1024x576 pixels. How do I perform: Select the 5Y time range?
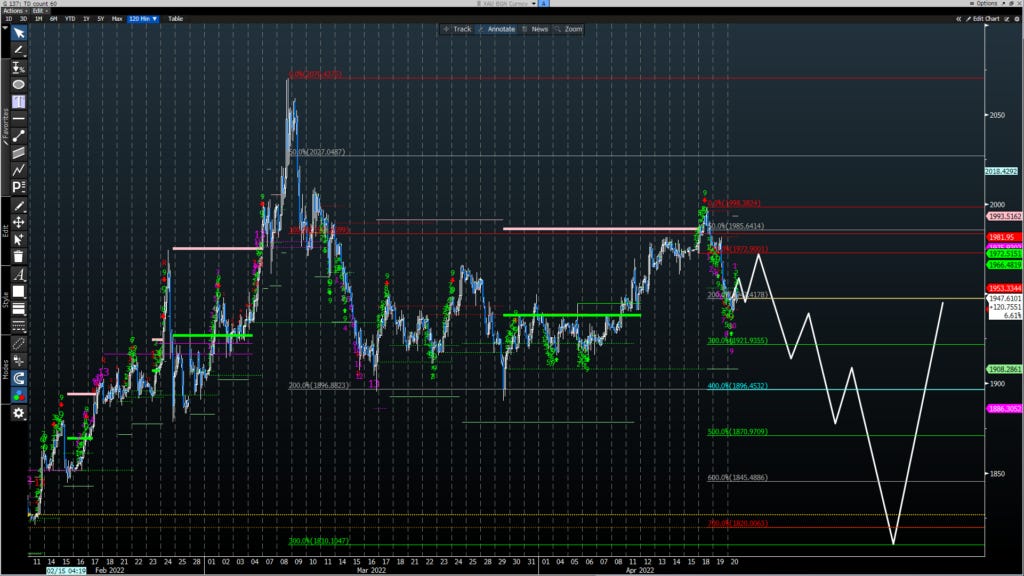point(101,19)
